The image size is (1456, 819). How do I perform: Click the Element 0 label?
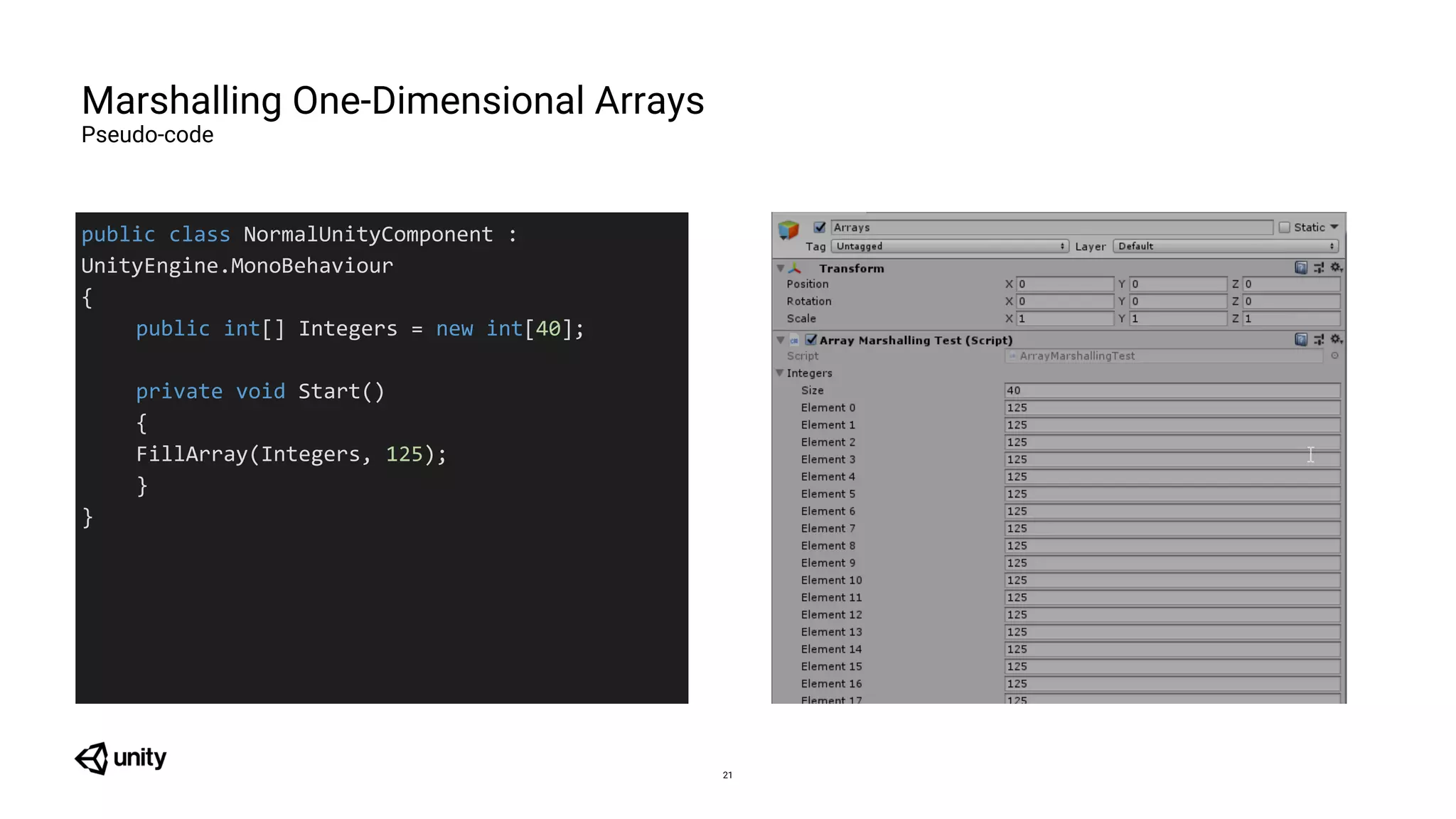(828, 407)
